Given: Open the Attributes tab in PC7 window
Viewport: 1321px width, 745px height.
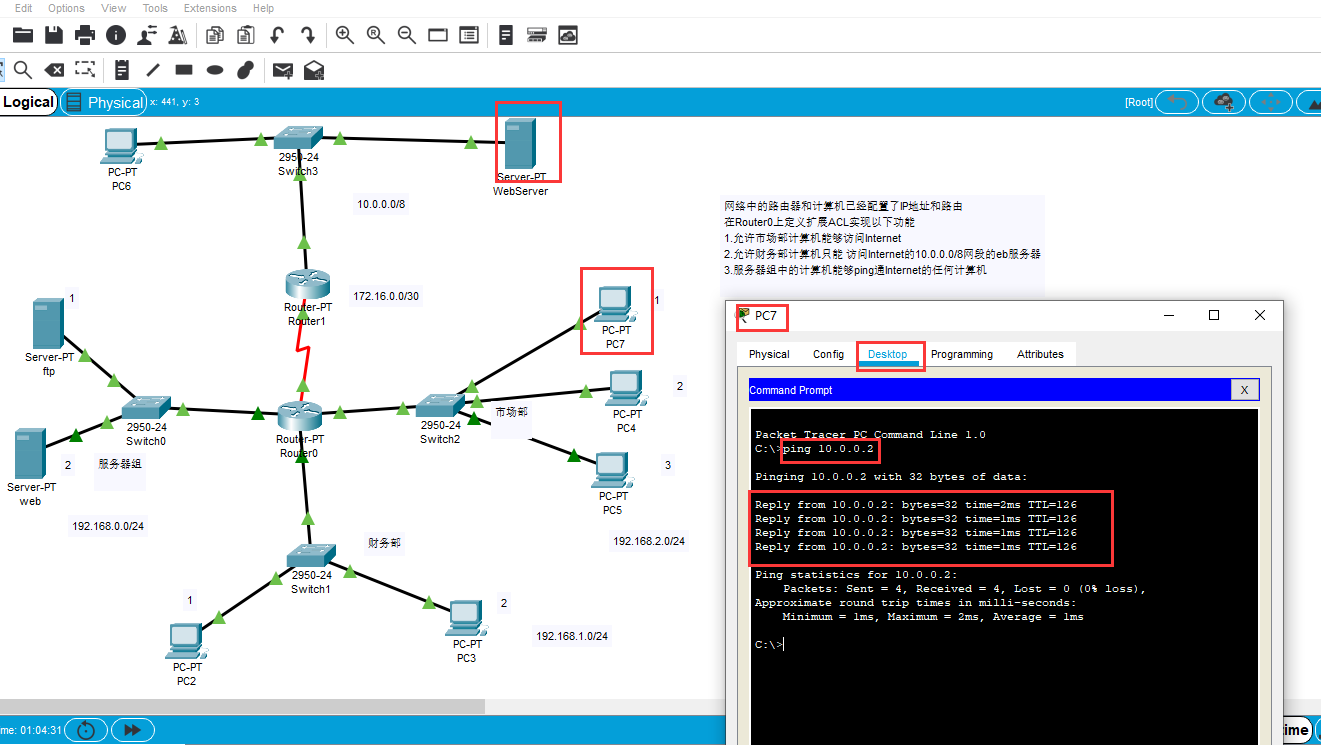Looking at the screenshot, I should (x=1040, y=354).
